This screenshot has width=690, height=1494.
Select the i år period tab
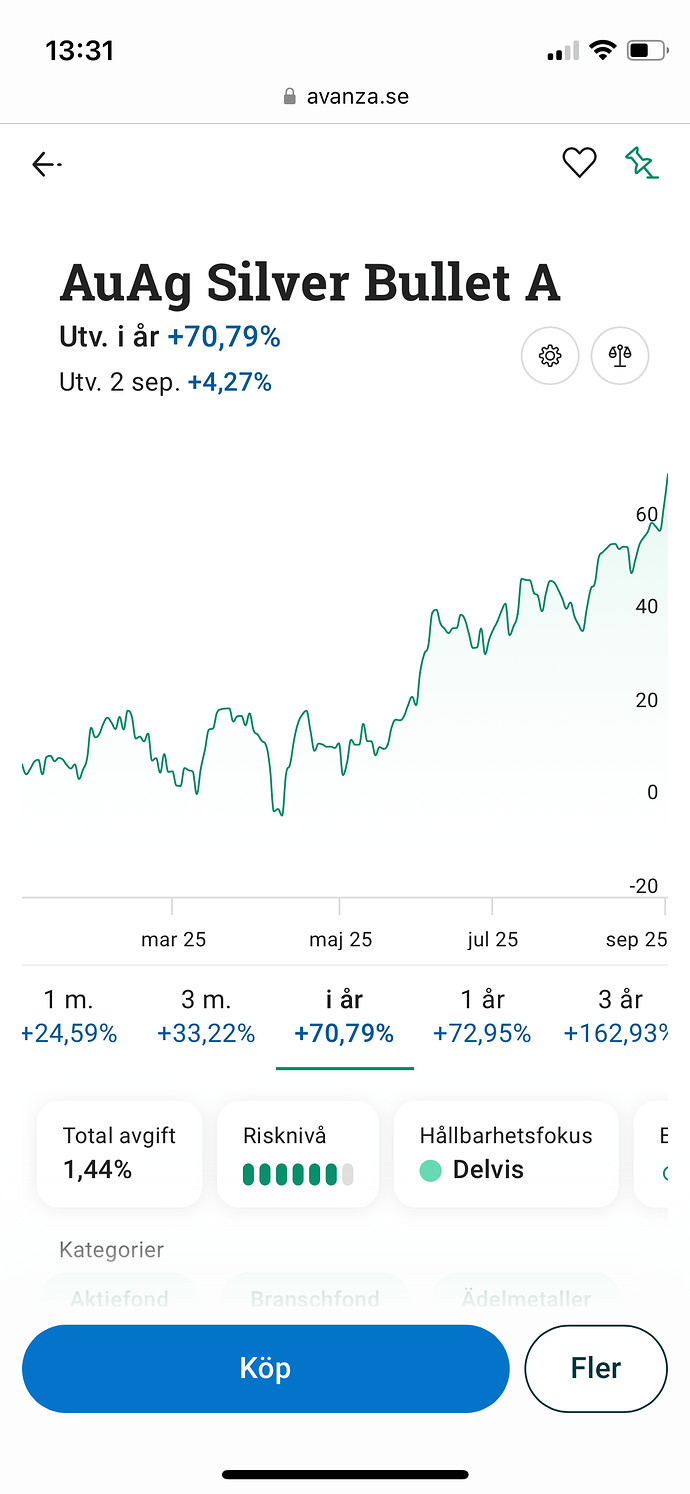pyautogui.click(x=344, y=1016)
